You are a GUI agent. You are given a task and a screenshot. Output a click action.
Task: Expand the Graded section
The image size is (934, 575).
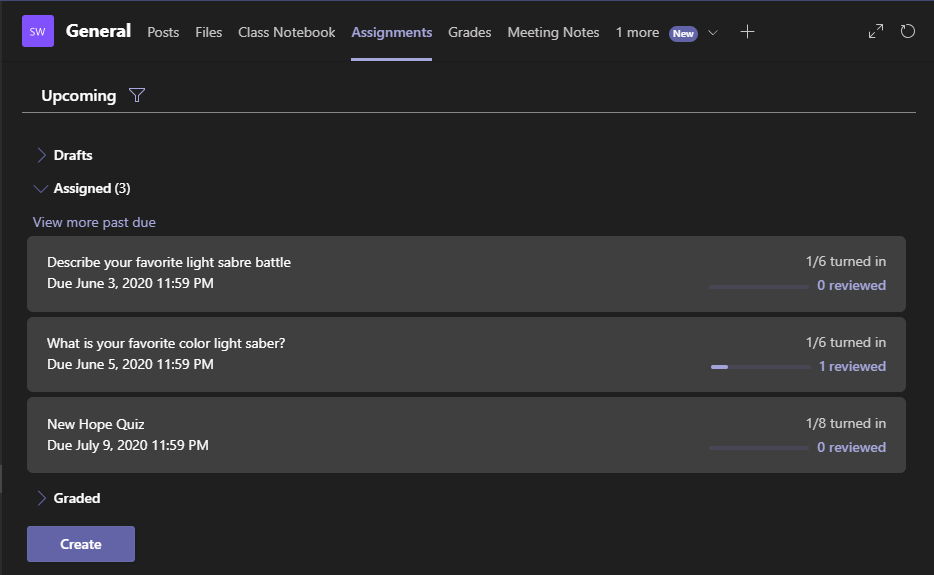pyautogui.click(x=42, y=498)
